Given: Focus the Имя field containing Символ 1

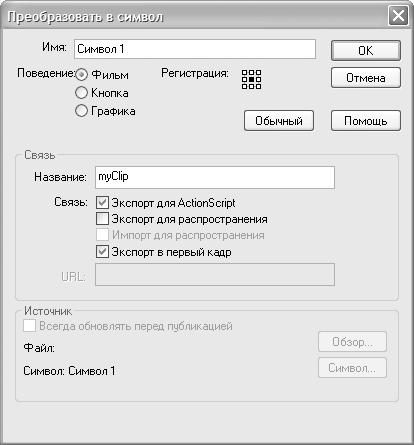Looking at the screenshot, I should (x=195, y=49).
